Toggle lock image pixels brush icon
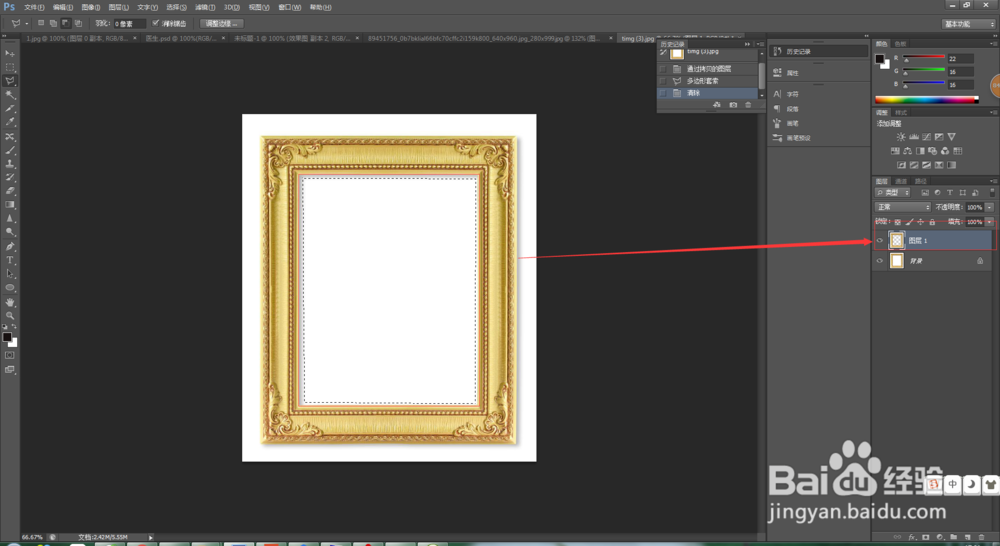The image size is (1000, 546). pyautogui.click(x=909, y=222)
